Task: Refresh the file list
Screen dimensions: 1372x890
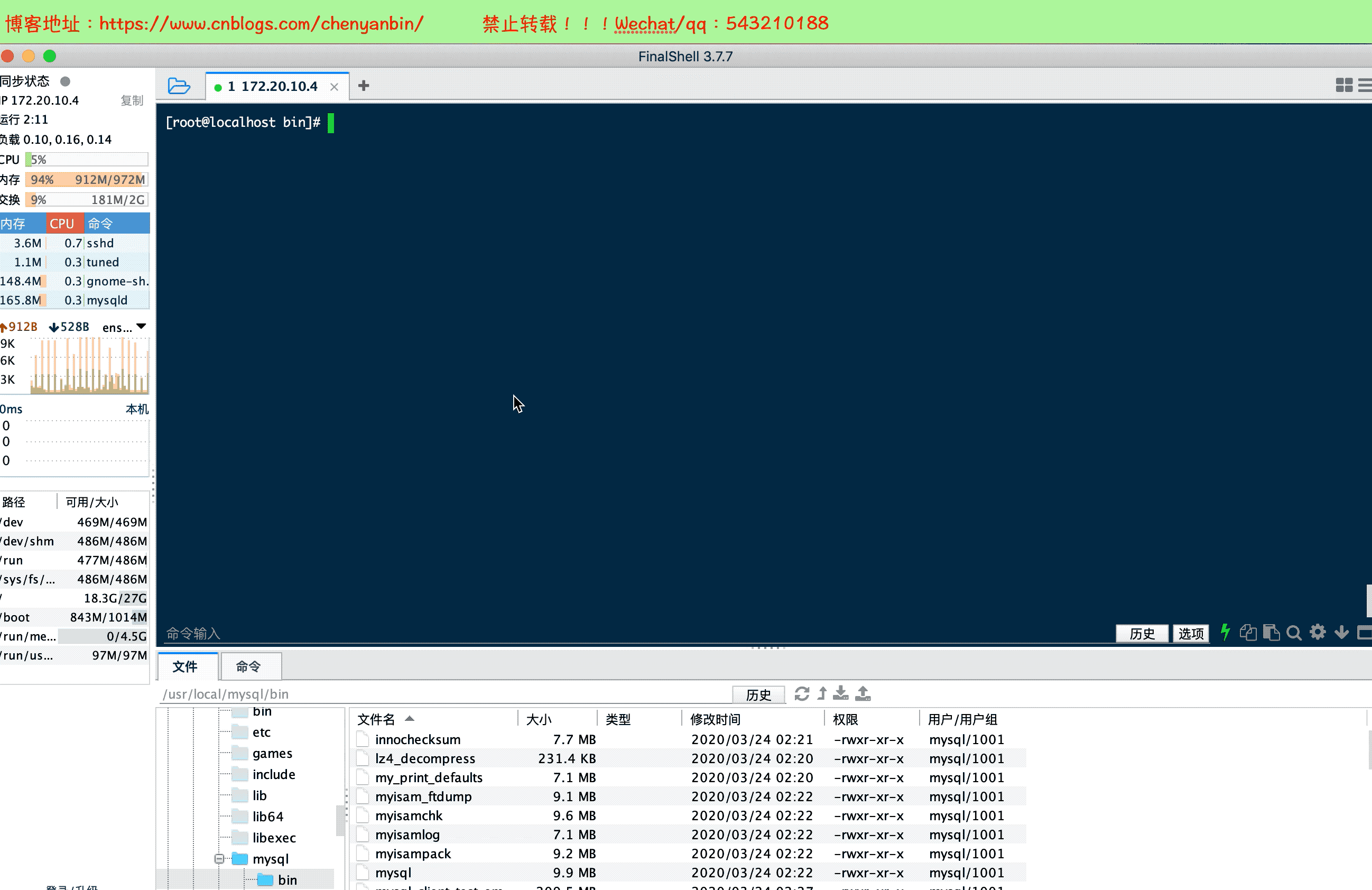Action: (802, 693)
